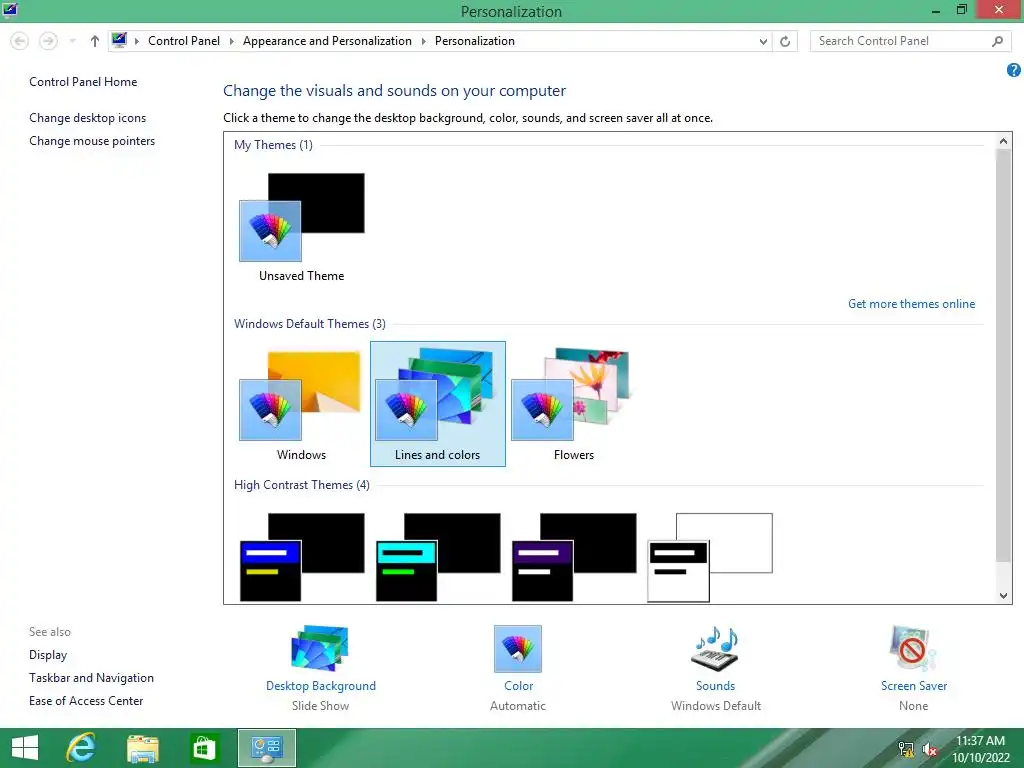Open the Windows Start button
The height and width of the screenshot is (768, 1024).
[25, 748]
